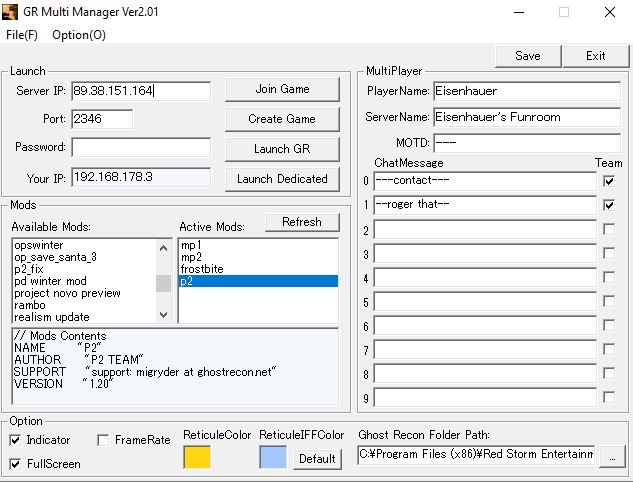Viewport: 633px width, 482px height.
Task: Open the File(F) menu
Action: tap(22, 35)
